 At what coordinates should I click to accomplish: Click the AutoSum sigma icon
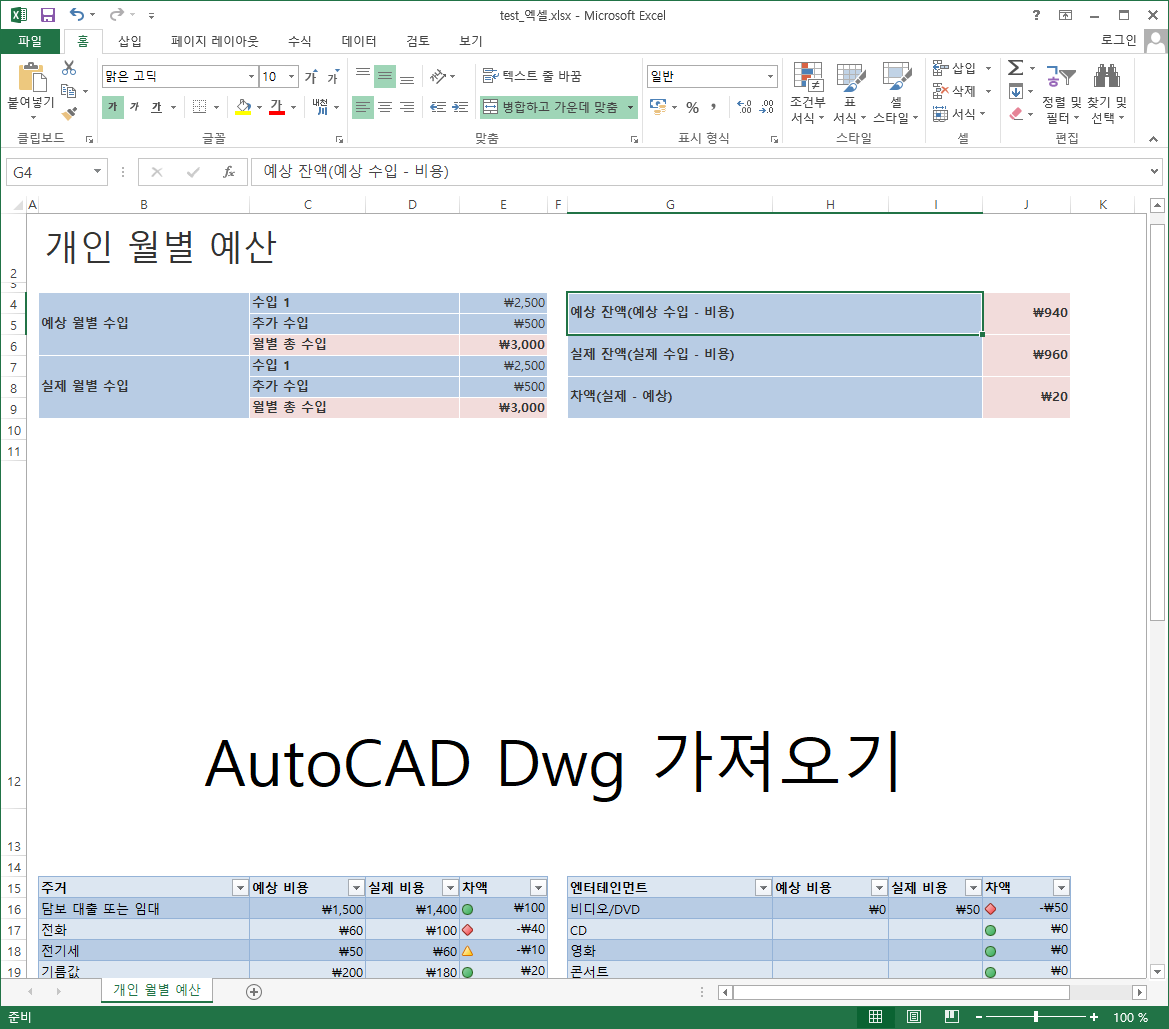pos(1015,68)
